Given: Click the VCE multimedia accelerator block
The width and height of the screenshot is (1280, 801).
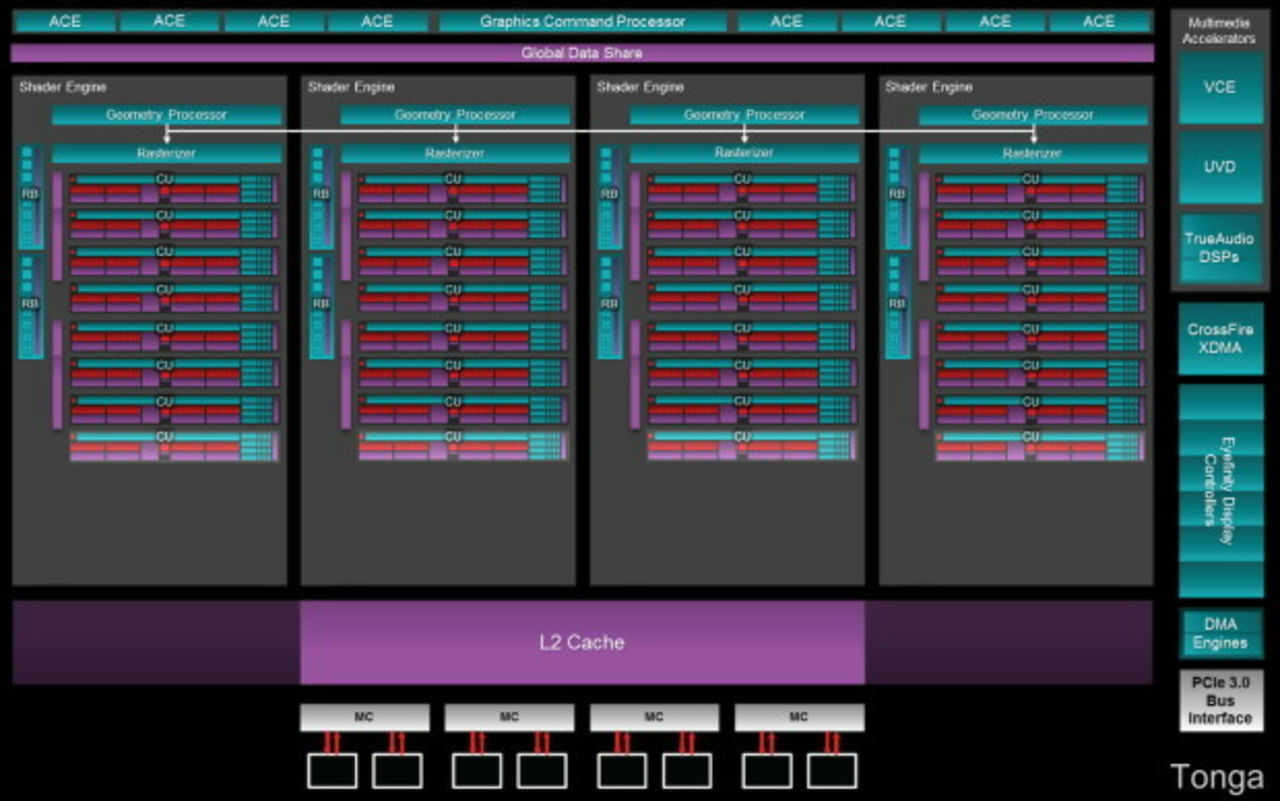Looking at the screenshot, I should pos(1219,88).
